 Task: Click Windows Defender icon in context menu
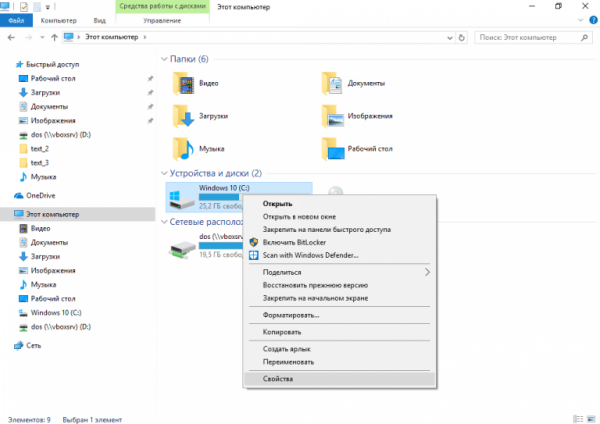pos(253,255)
